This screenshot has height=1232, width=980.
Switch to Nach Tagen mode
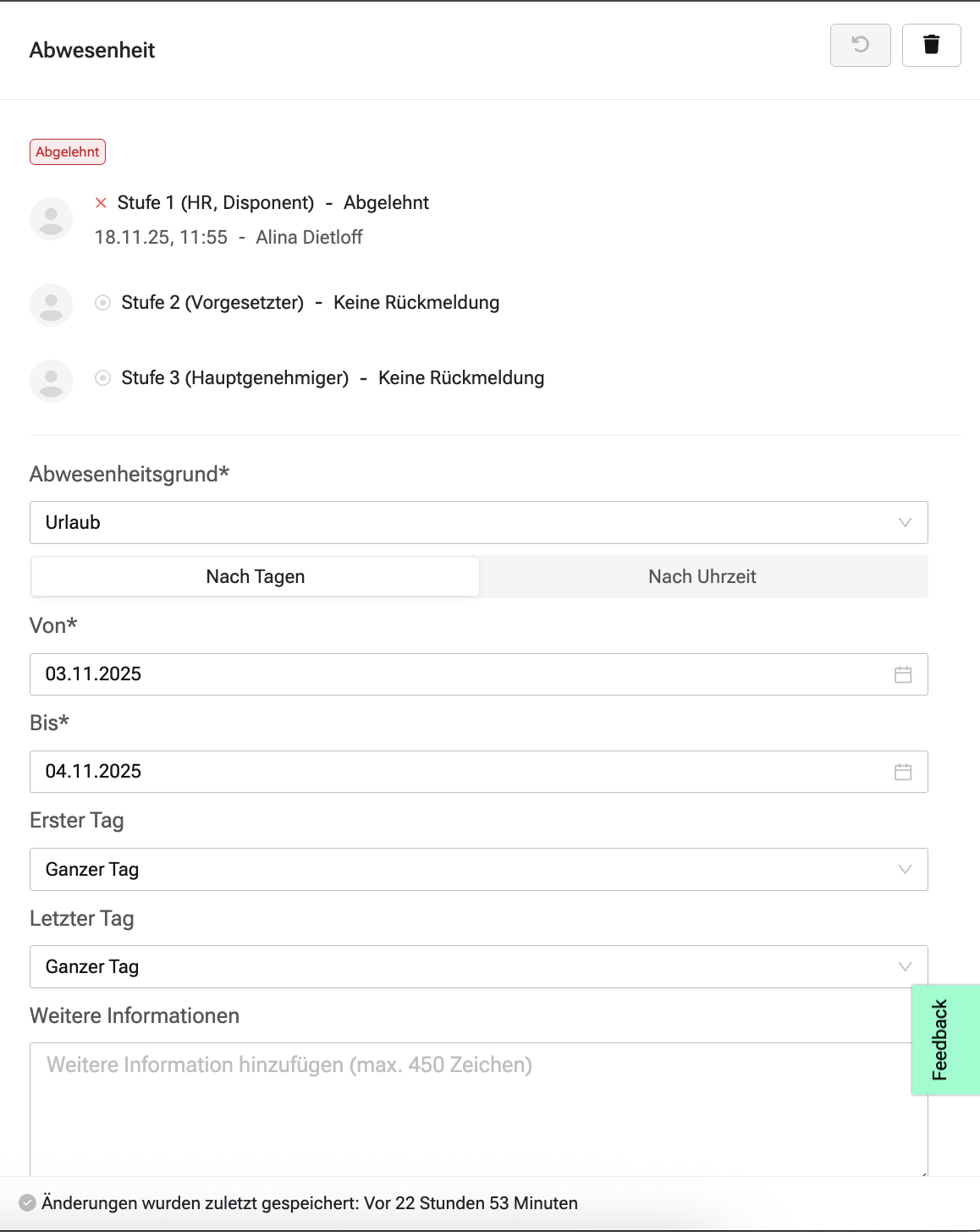click(x=256, y=577)
